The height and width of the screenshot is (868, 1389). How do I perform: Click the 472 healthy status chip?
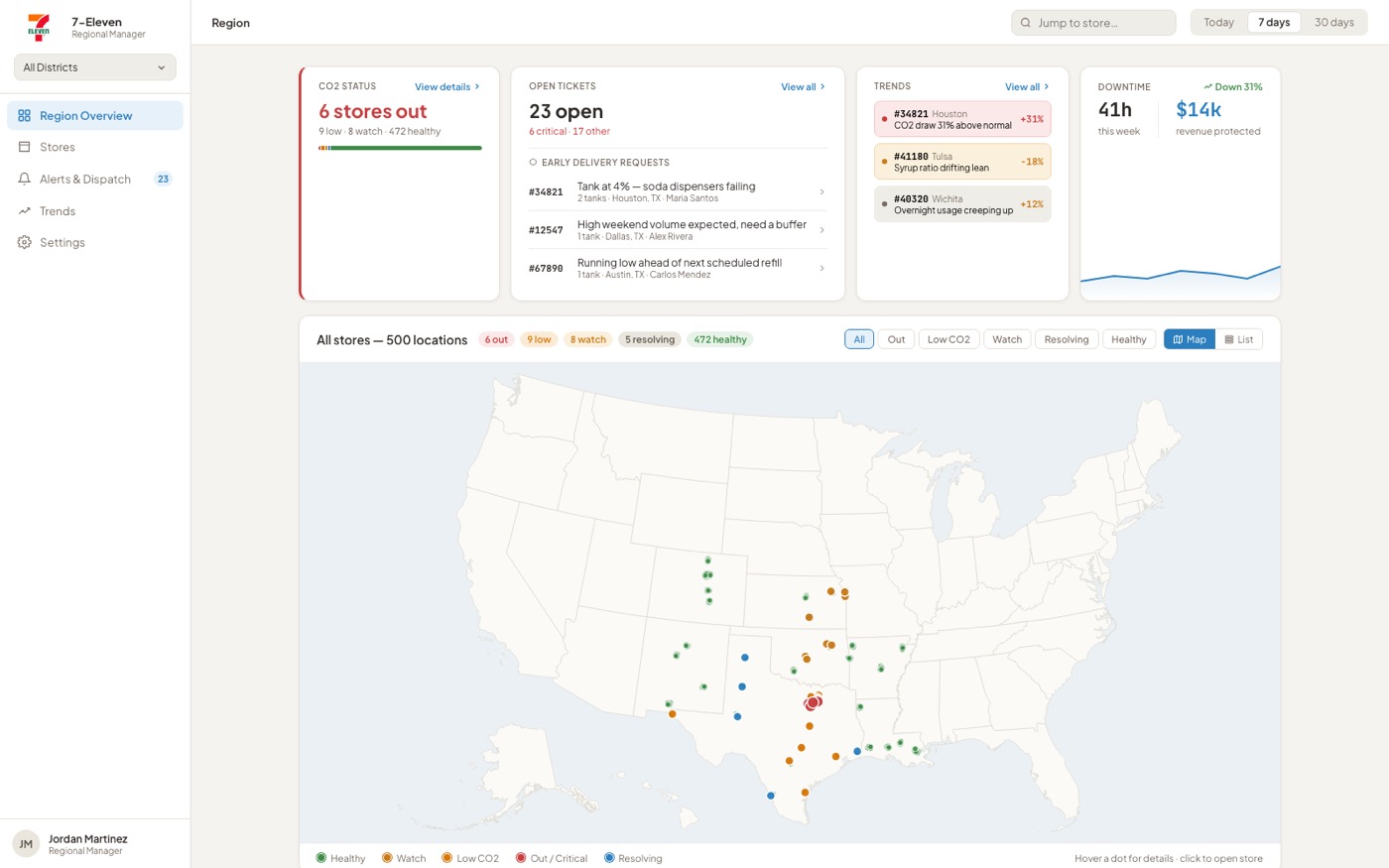click(x=720, y=339)
